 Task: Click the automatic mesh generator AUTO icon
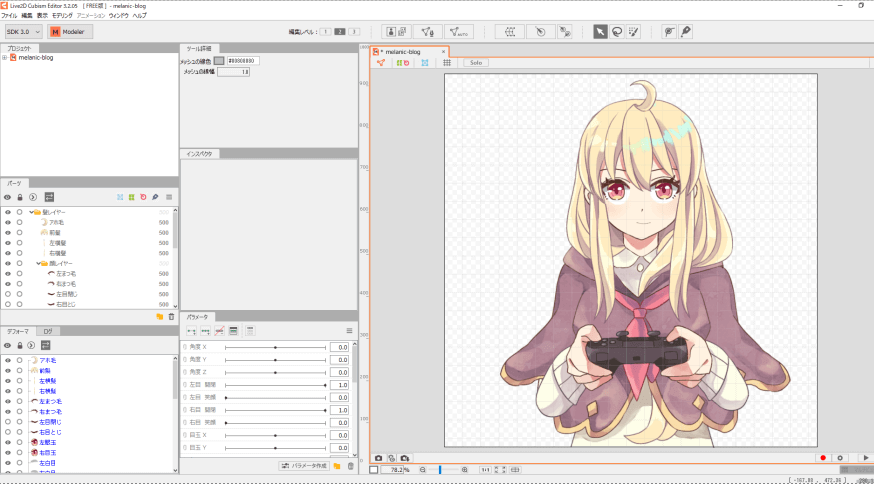tap(459, 32)
